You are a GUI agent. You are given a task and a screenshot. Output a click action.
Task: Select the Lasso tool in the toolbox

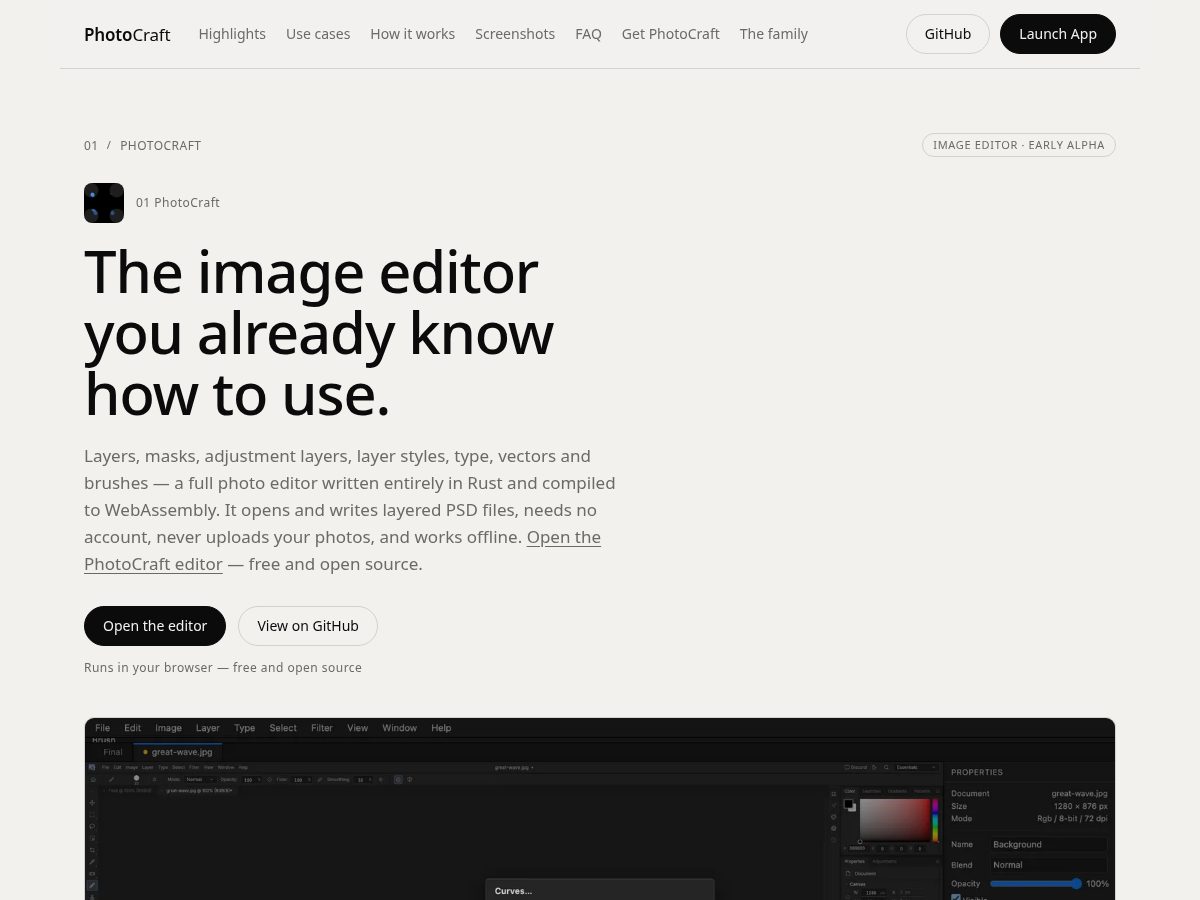pyautogui.click(x=92, y=826)
